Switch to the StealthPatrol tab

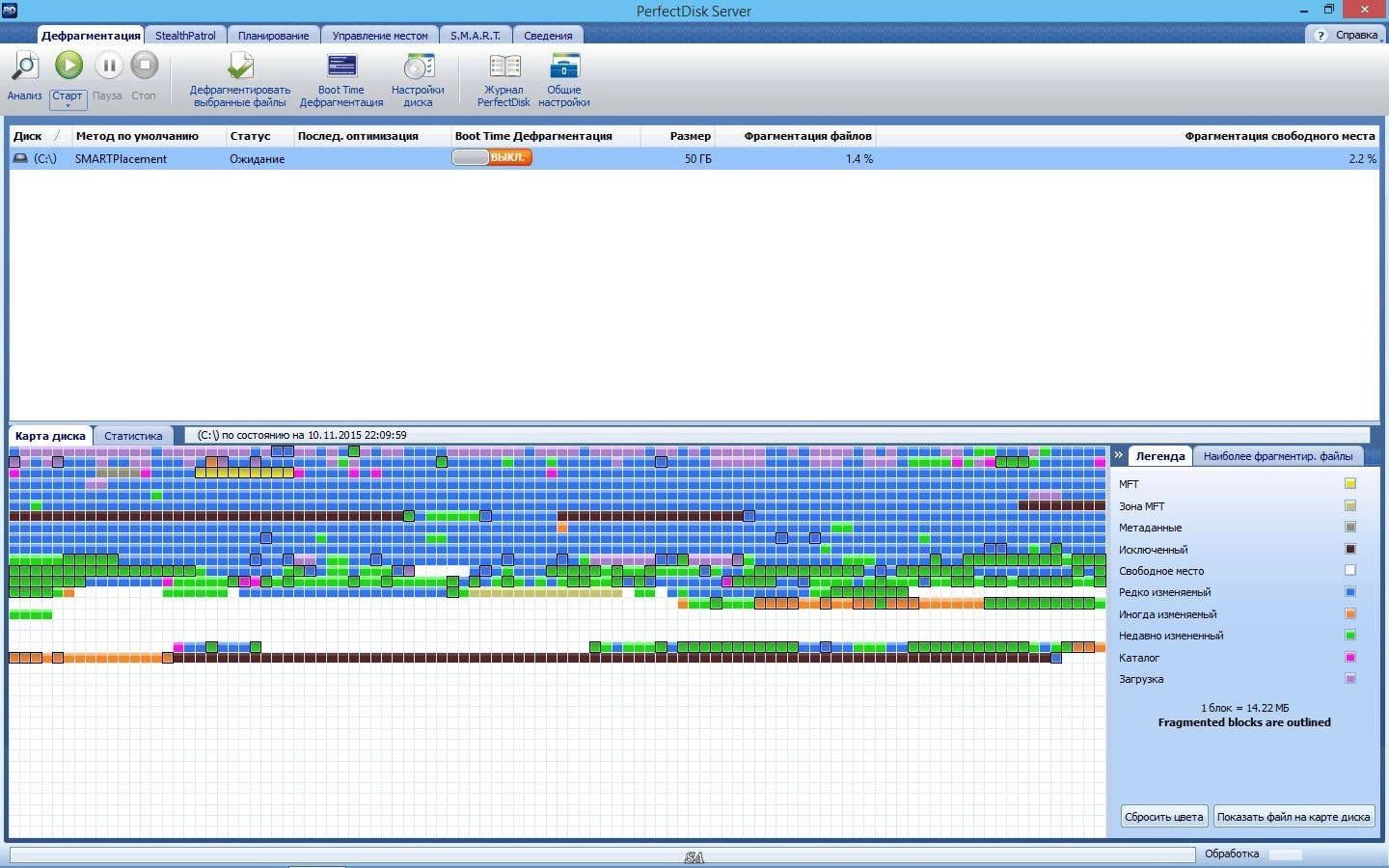[x=185, y=36]
